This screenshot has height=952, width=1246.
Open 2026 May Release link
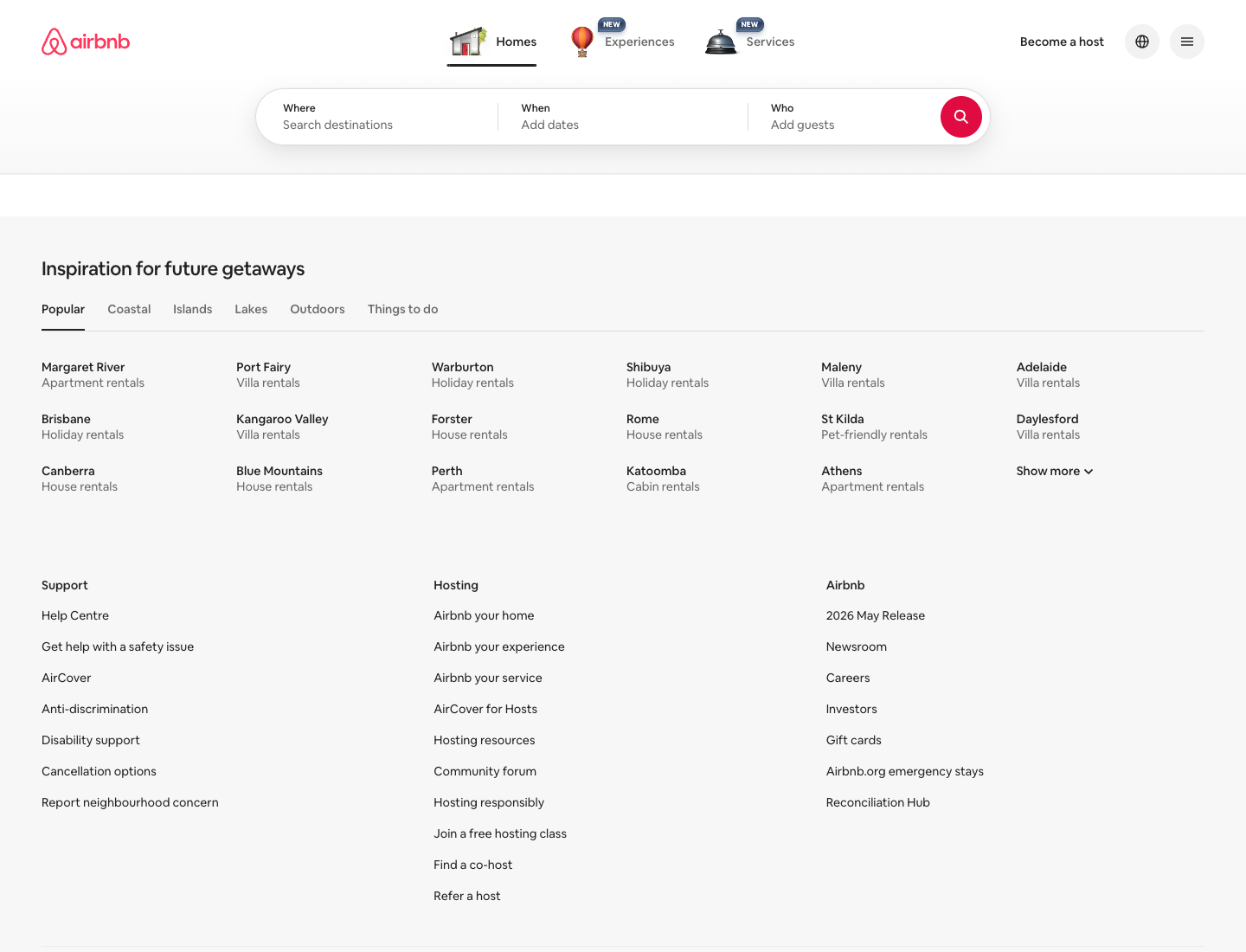(x=876, y=615)
